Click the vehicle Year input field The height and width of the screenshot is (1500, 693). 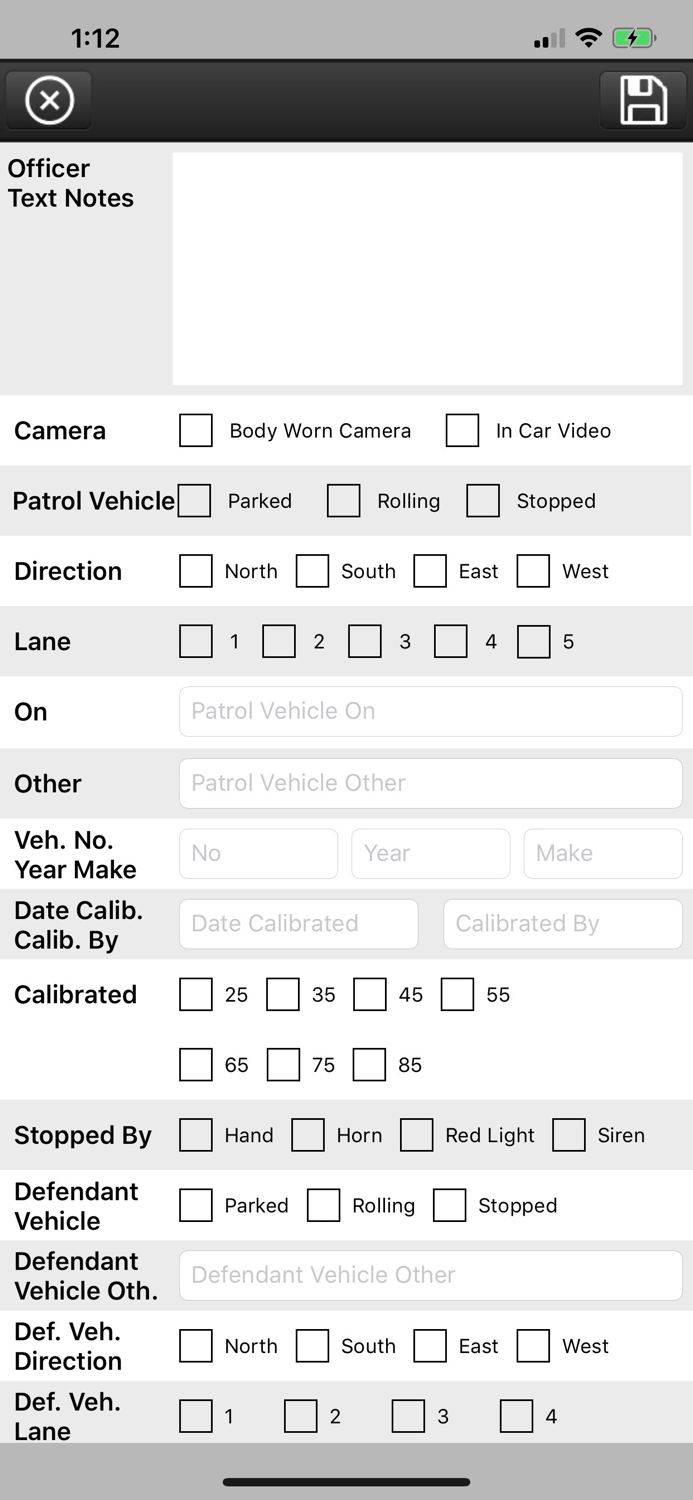pyautogui.click(x=430, y=854)
